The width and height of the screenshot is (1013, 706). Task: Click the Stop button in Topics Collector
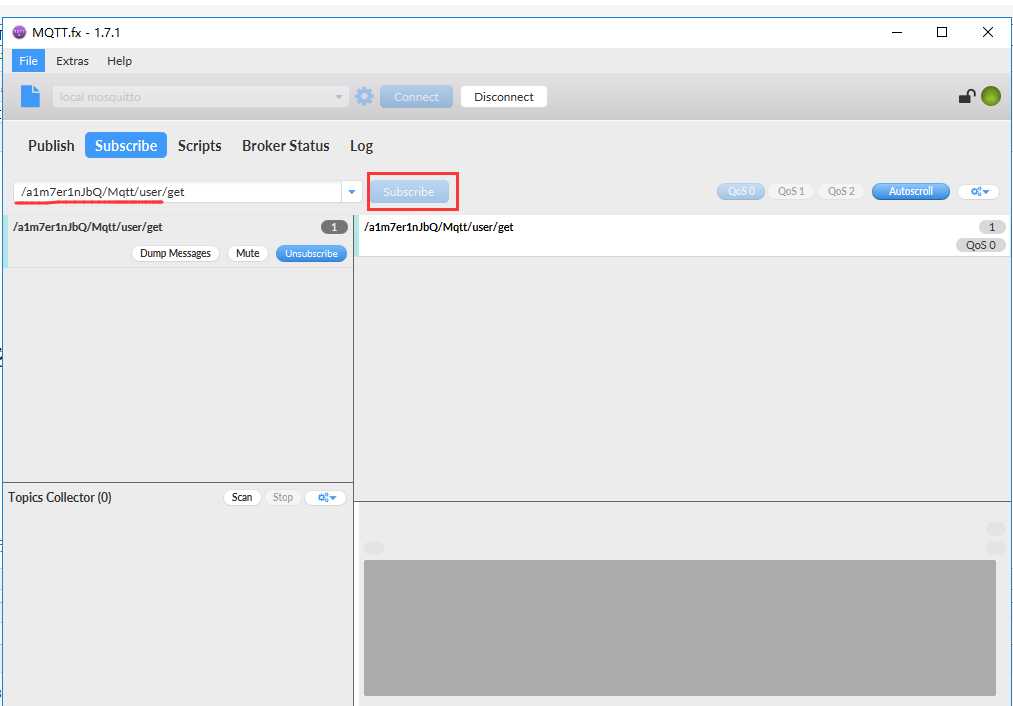coord(283,497)
